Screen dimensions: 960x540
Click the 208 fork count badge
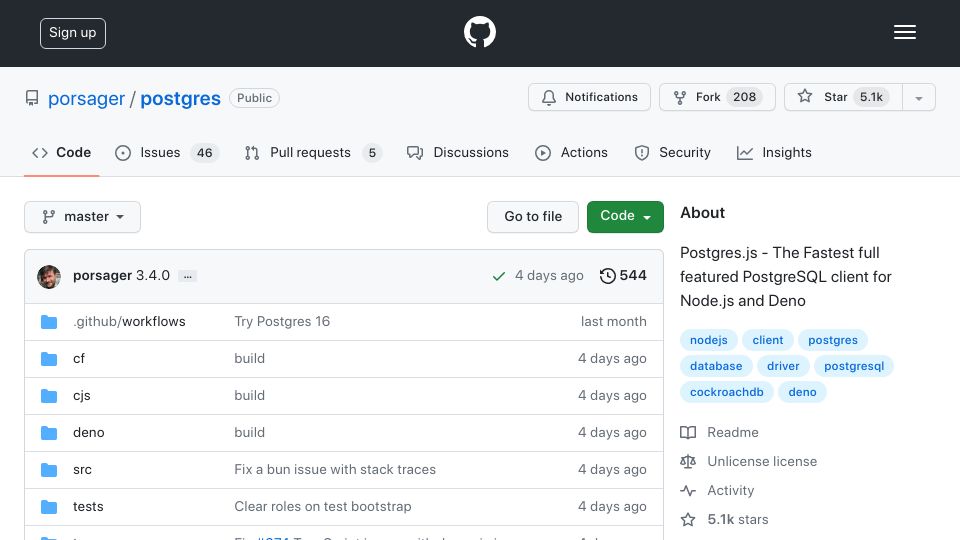tap(744, 97)
